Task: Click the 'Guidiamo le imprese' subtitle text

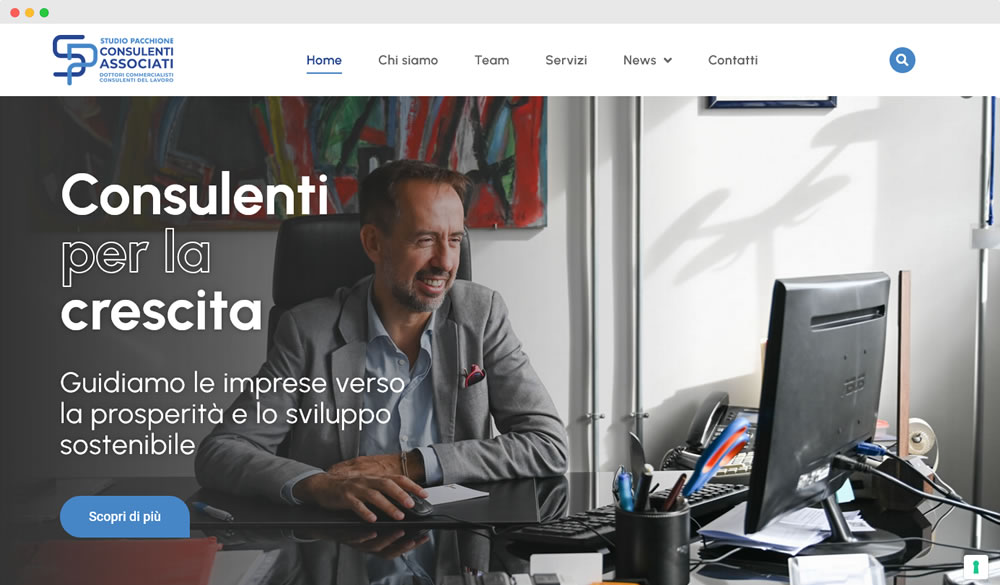Action: (x=232, y=413)
